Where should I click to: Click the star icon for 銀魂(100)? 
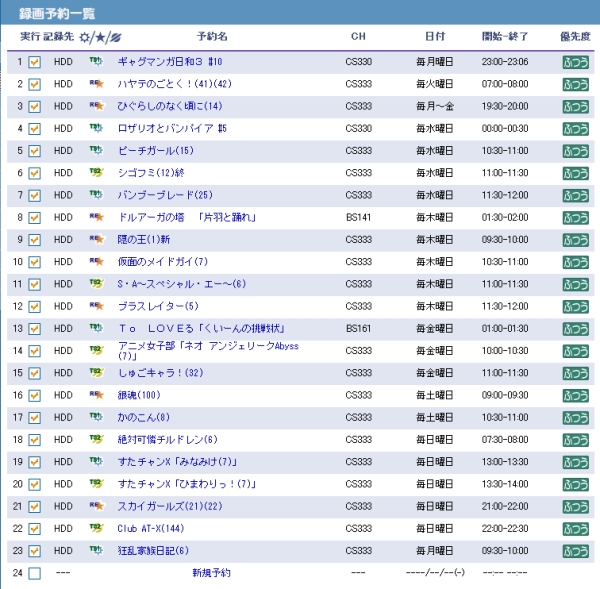[96, 395]
